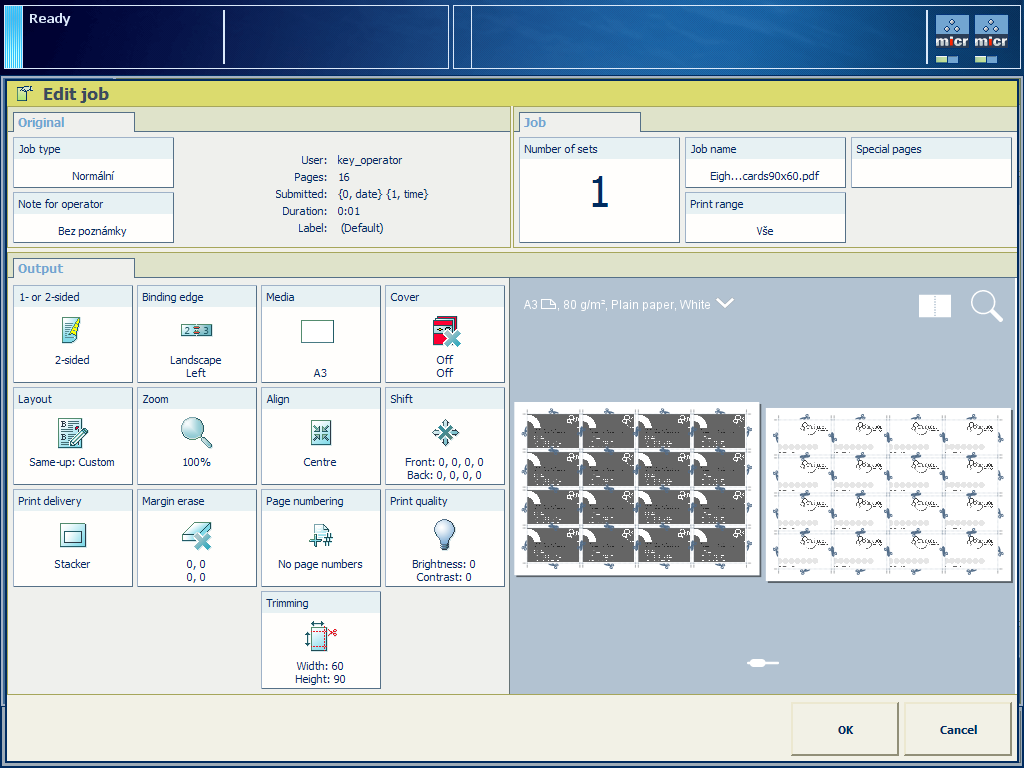Viewport: 1024px width, 768px height.
Task: Open the 1- or 2-sided setting icon
Action: (x=72, y=330)
